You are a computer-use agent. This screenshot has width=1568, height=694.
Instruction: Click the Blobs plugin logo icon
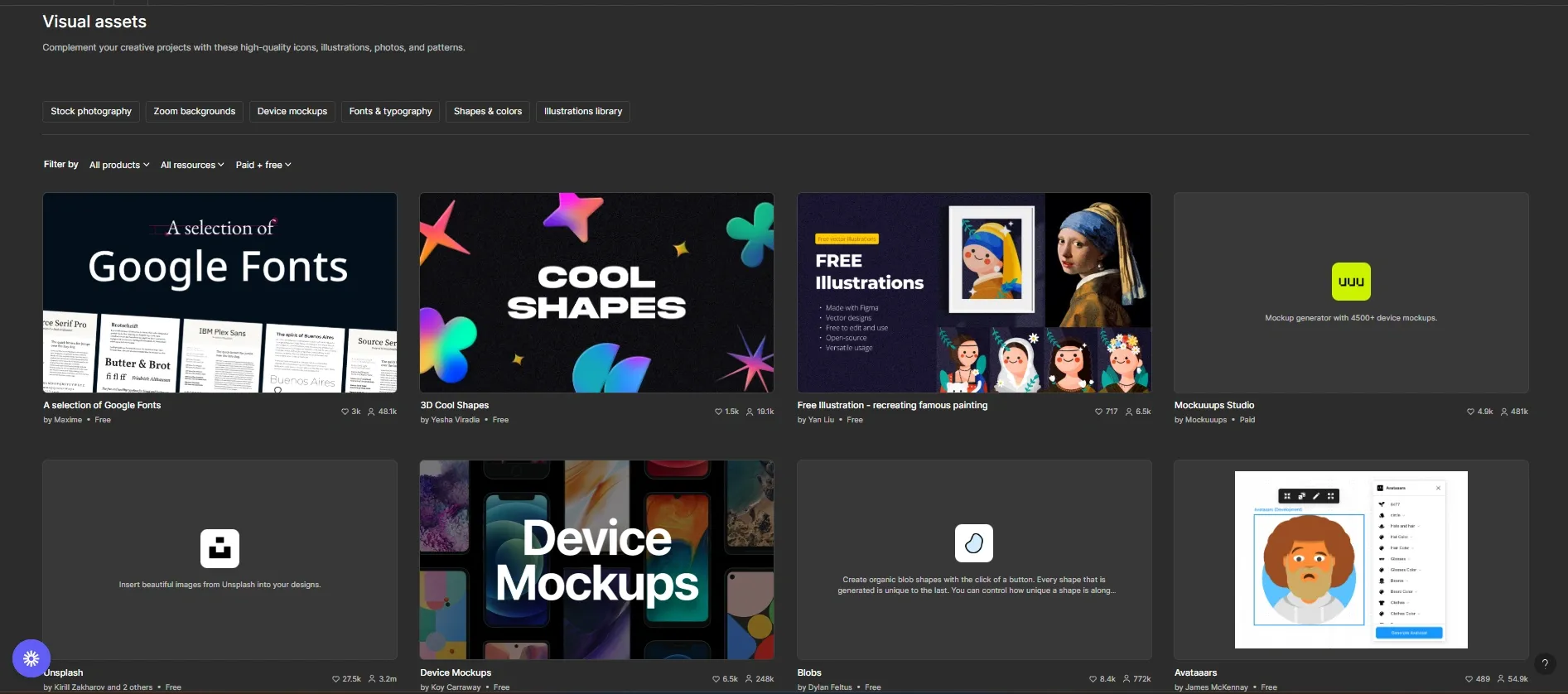pos(973,543)
